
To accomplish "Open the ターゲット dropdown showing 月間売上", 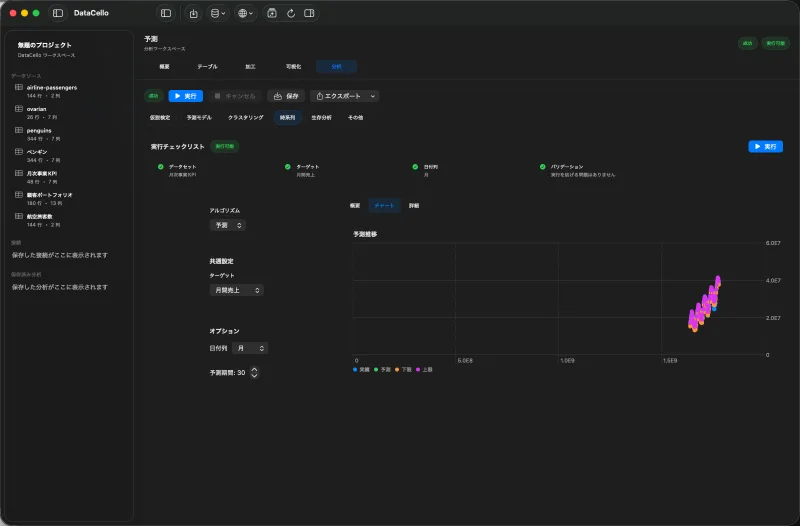I will [x=236, y=290].
